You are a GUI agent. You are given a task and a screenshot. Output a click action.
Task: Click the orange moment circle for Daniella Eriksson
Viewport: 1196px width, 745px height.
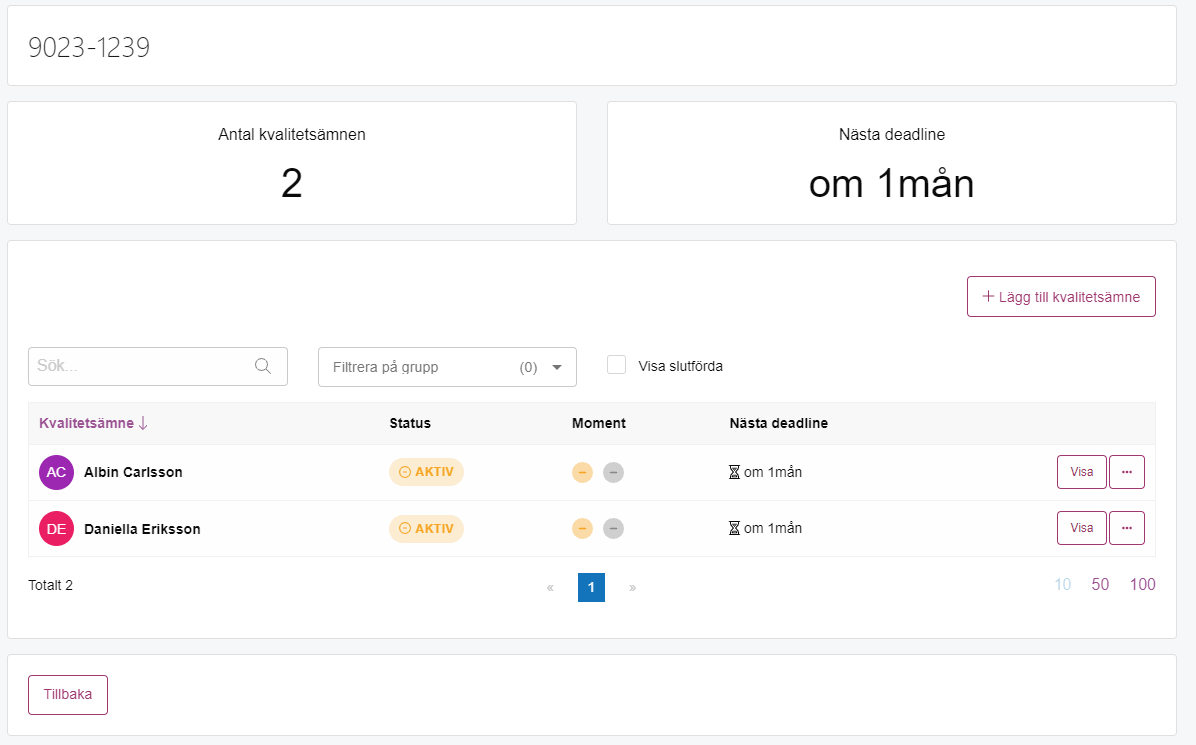pos(582,528)
